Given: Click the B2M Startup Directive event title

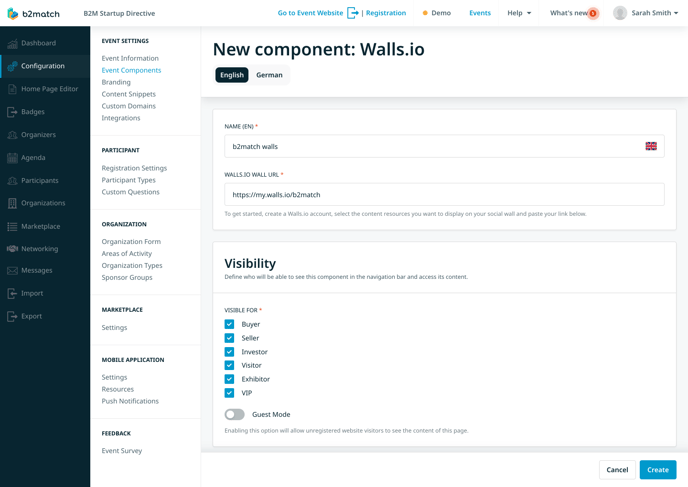Looking at the screenshot, I should pos(119,14).
